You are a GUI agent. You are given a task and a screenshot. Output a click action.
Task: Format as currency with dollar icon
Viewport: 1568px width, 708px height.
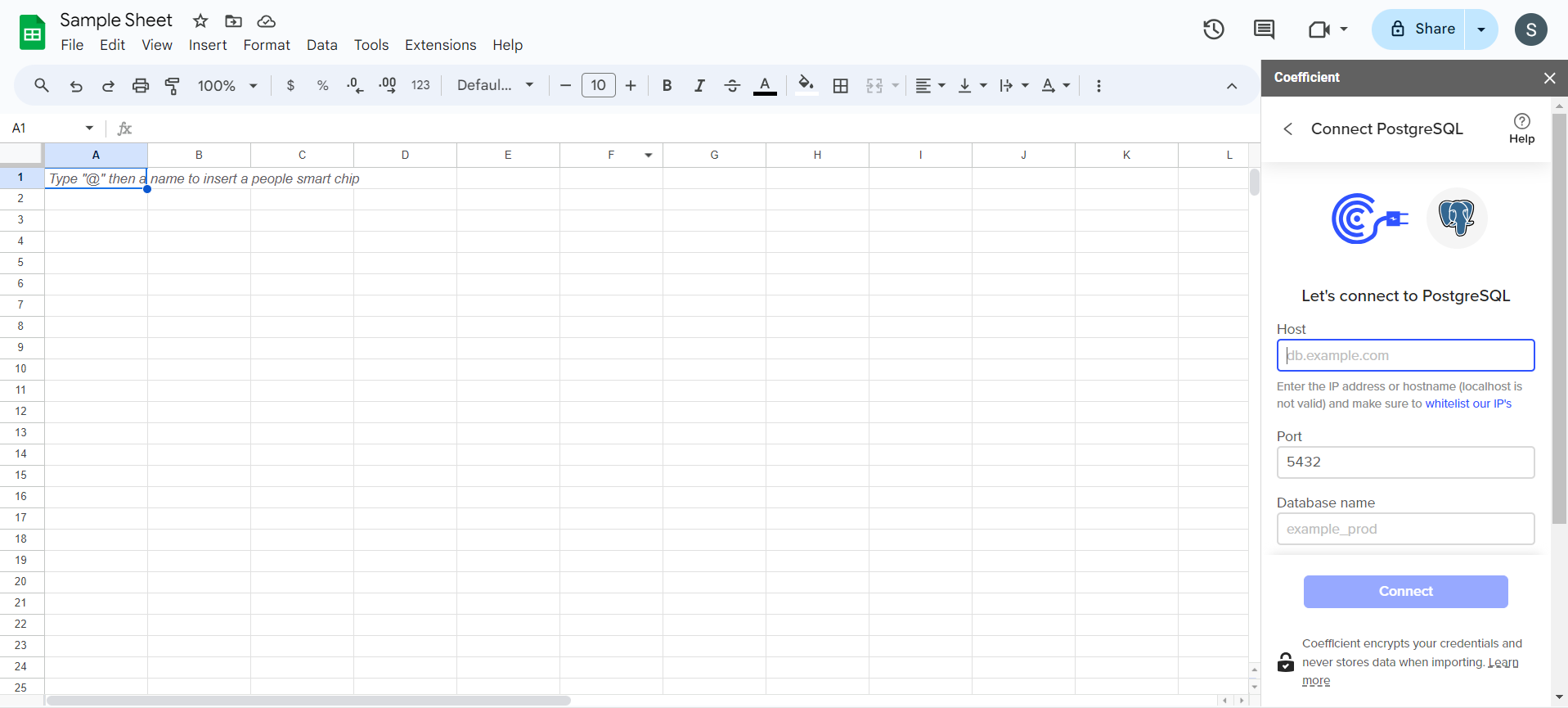pos(290,86)
